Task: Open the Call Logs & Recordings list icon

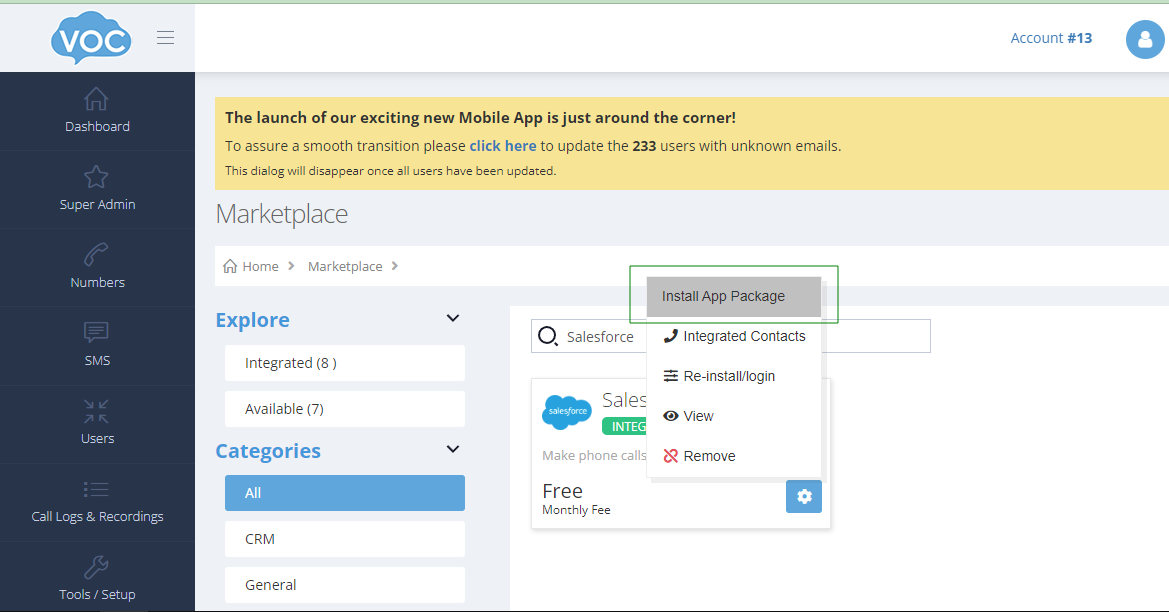Action: (x=97, y=489)
